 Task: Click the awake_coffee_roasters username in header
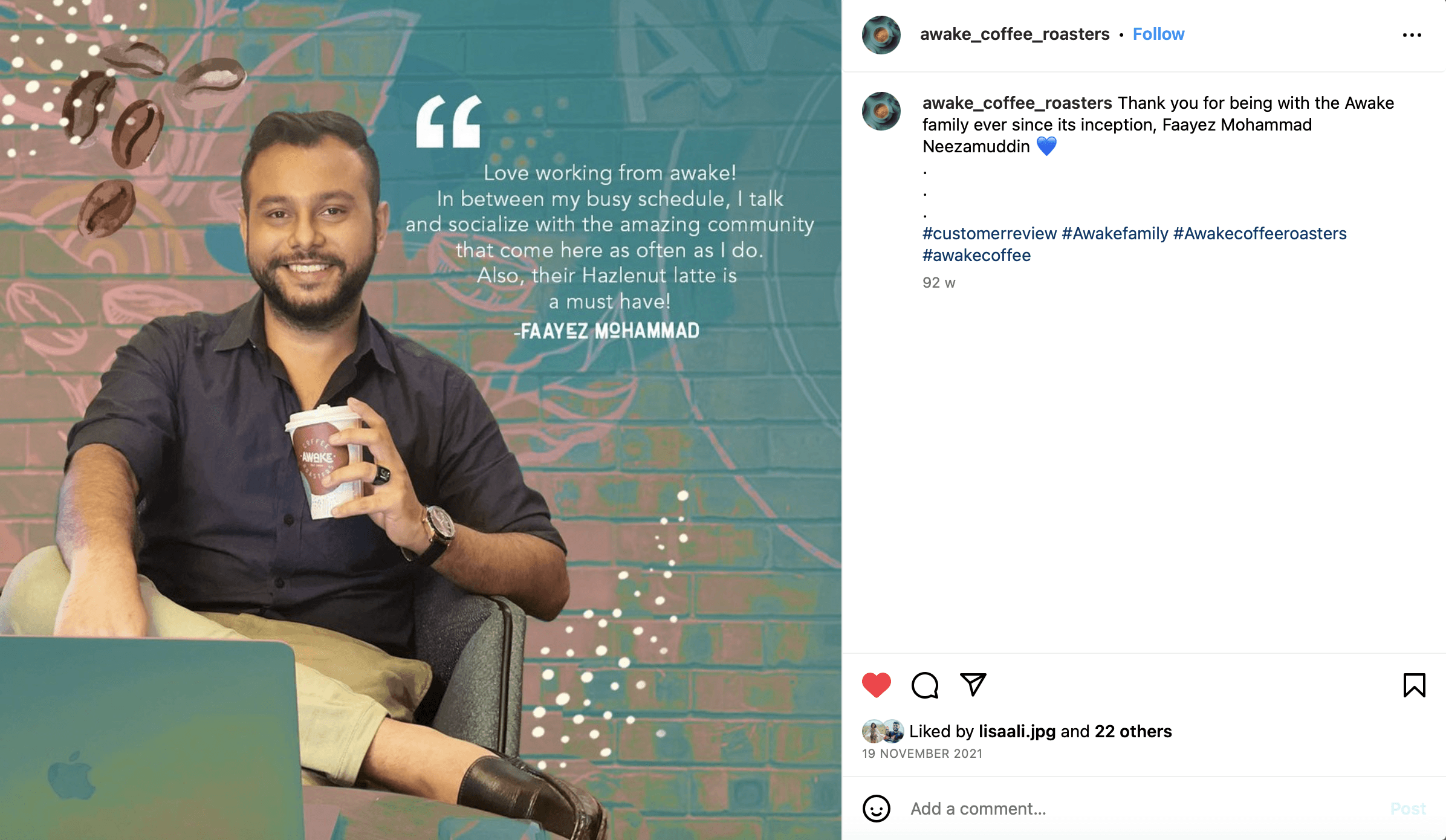(x=1014, y=34)
